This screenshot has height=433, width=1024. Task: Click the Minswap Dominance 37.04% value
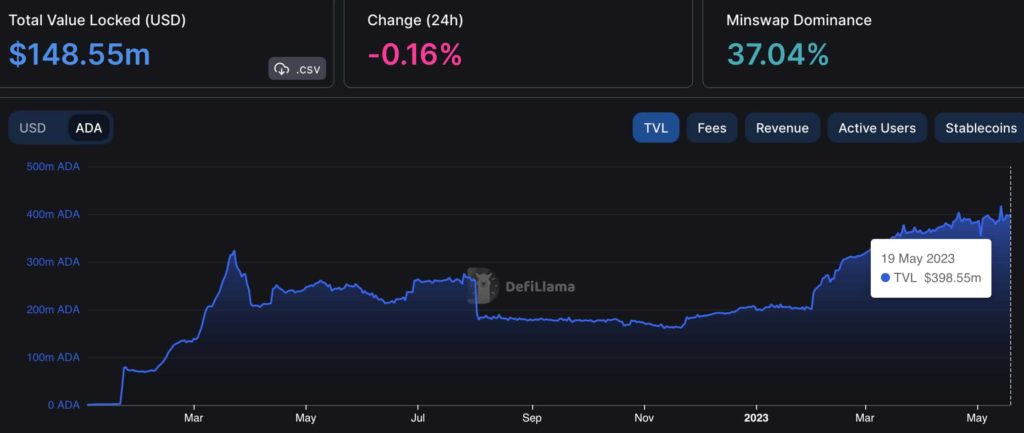pyautogui.click(x=778, y=55)
